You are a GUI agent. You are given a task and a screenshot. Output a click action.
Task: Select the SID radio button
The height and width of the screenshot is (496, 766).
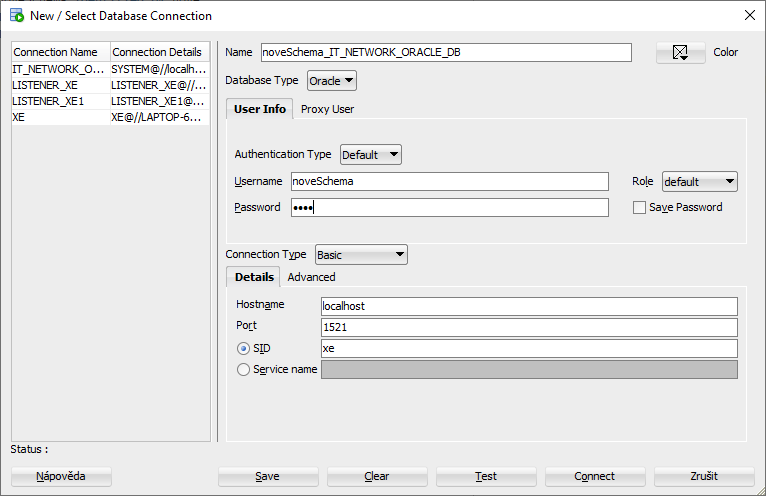click(243, 349)
